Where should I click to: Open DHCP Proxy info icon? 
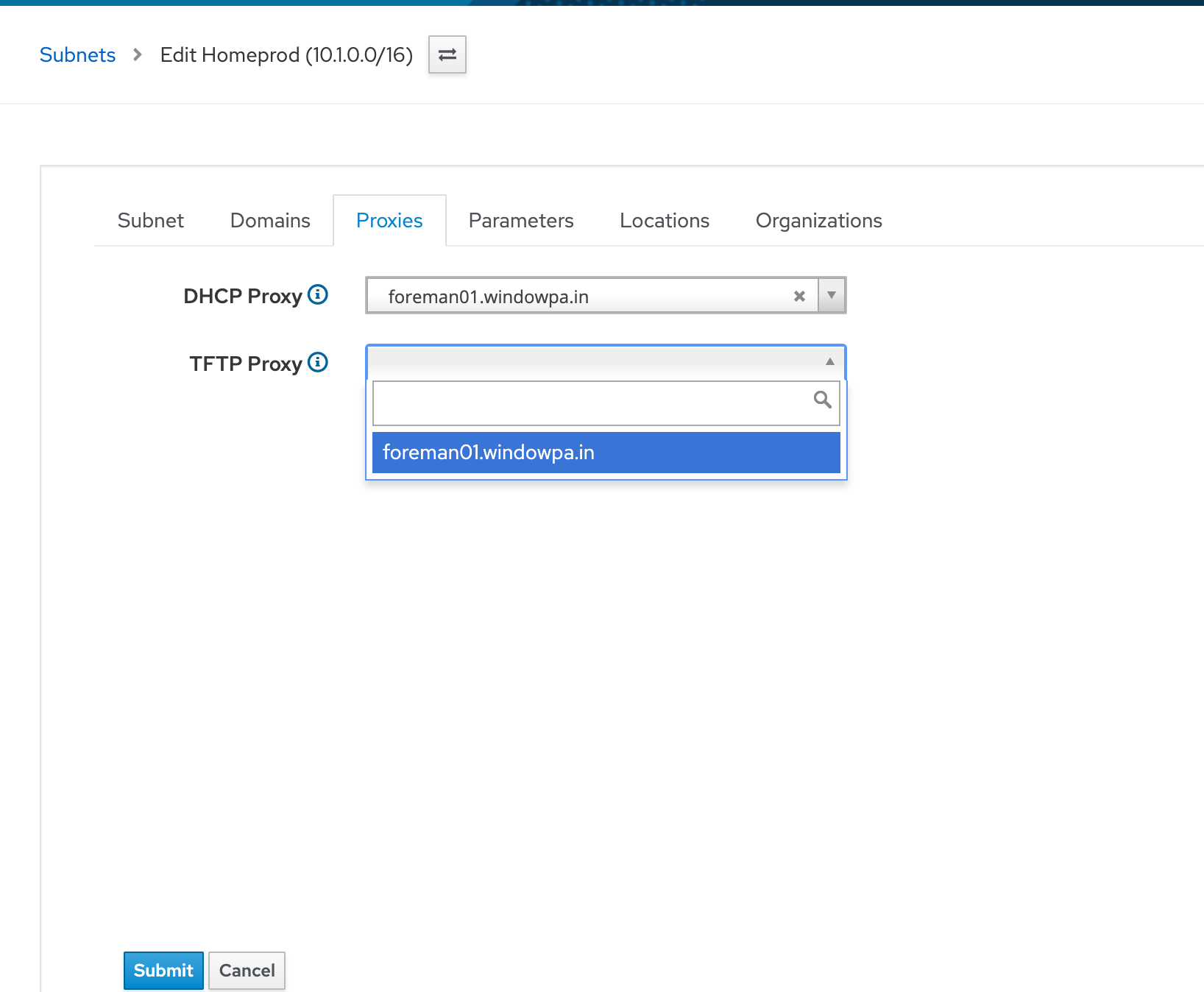tap(318, 294)
